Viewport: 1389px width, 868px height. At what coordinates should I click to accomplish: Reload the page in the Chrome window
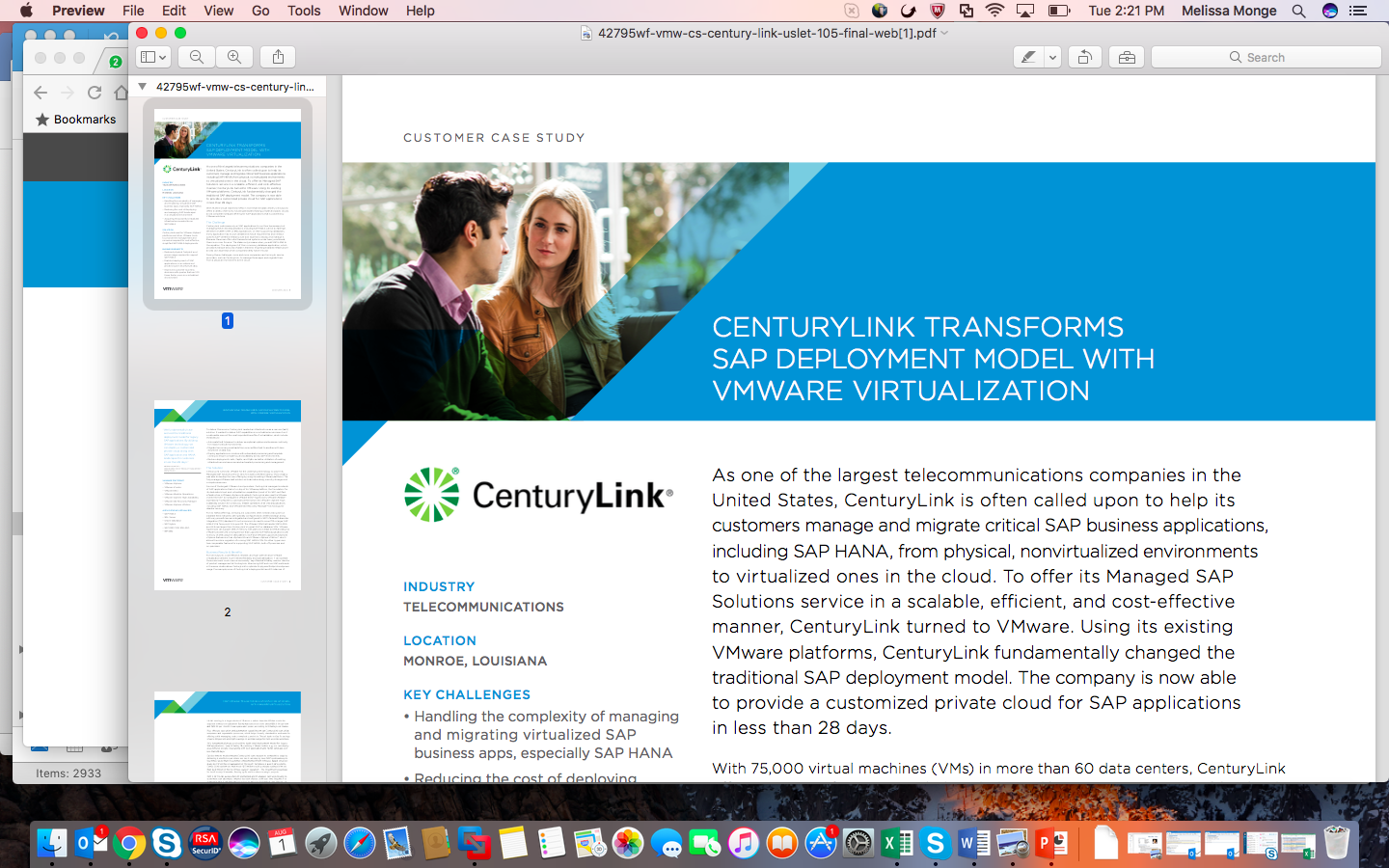click(x=95, y=93)
